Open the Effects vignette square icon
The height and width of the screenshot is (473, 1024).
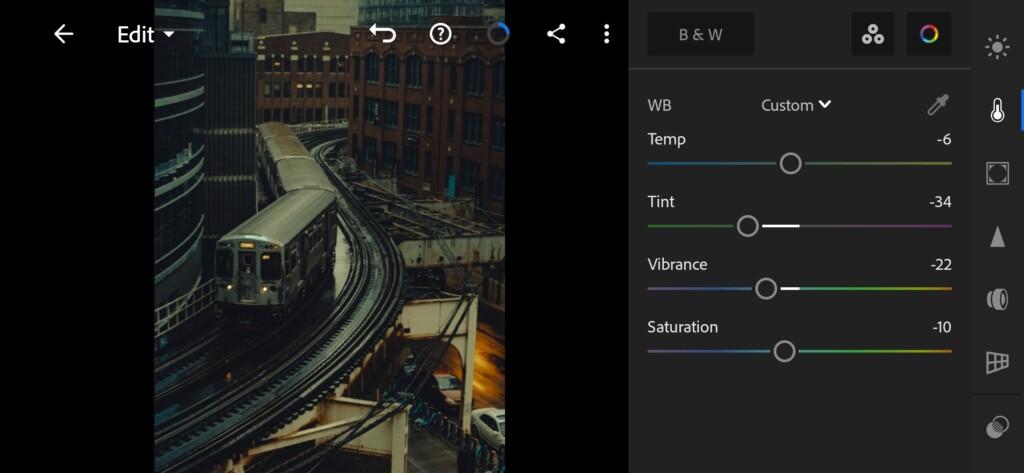tap(997, 173)
